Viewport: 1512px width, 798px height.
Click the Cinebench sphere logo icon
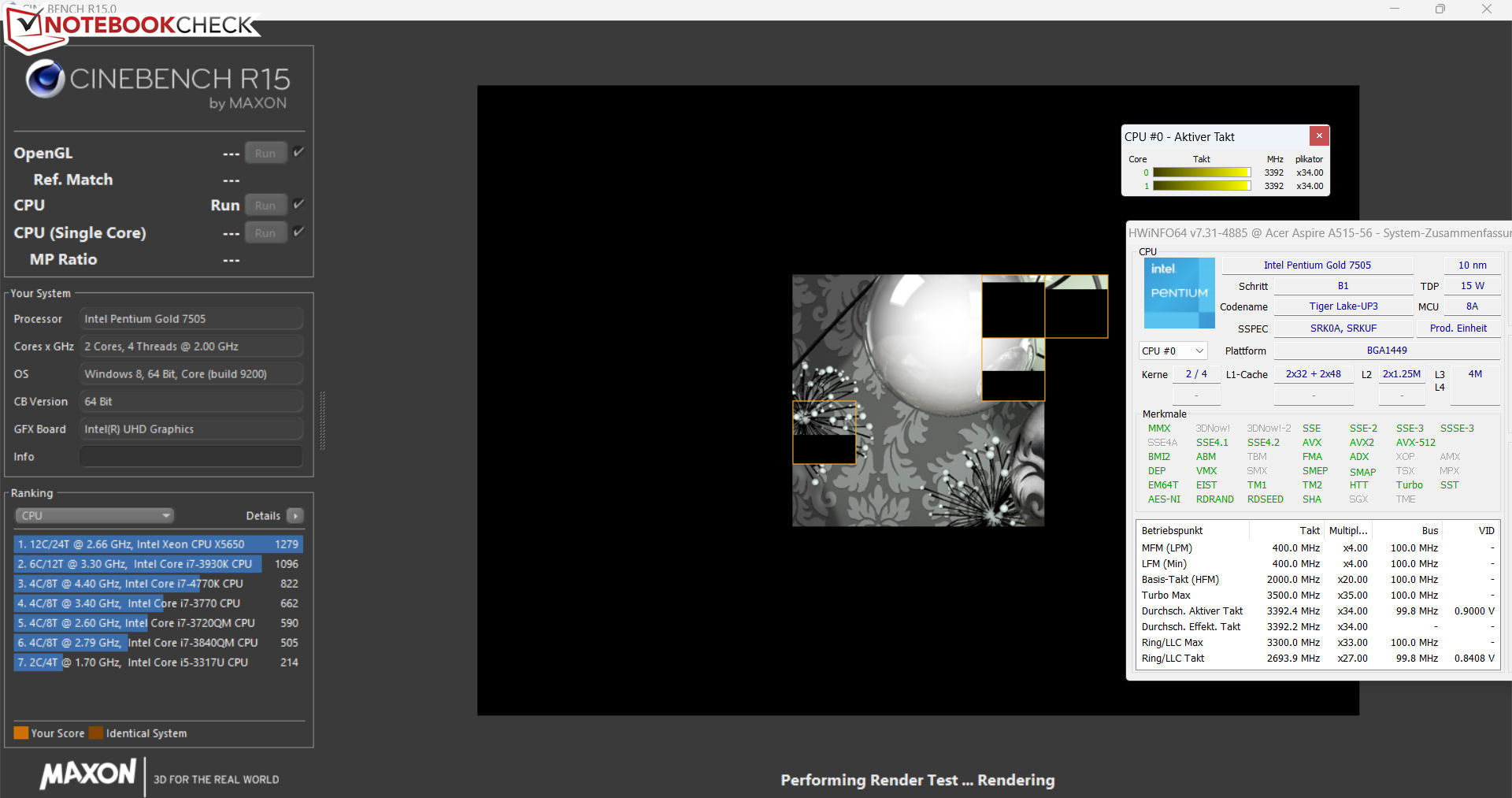(x=45, y=78)
